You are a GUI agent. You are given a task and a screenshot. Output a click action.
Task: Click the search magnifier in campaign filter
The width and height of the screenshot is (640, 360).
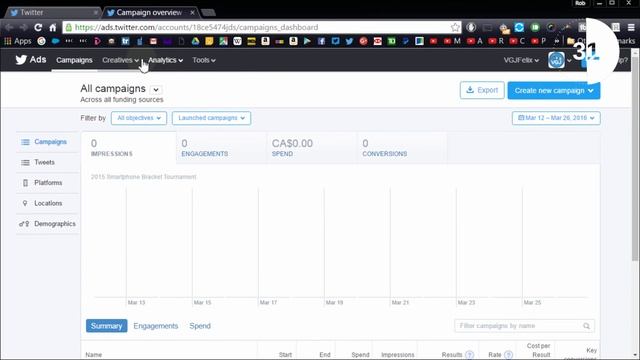pos(587,326)
